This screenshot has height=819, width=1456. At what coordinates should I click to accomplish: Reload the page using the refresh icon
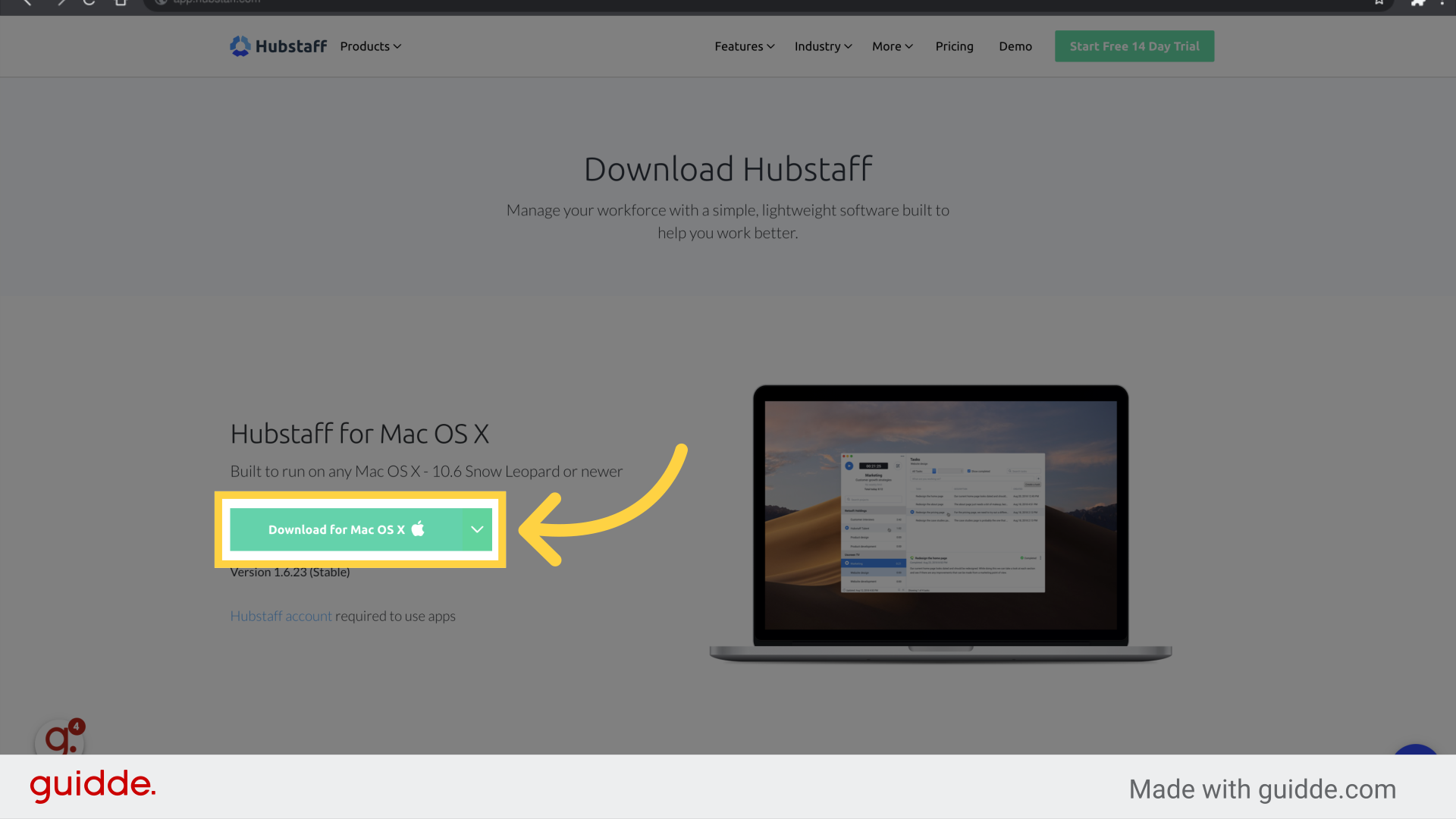tap(89, 3)
